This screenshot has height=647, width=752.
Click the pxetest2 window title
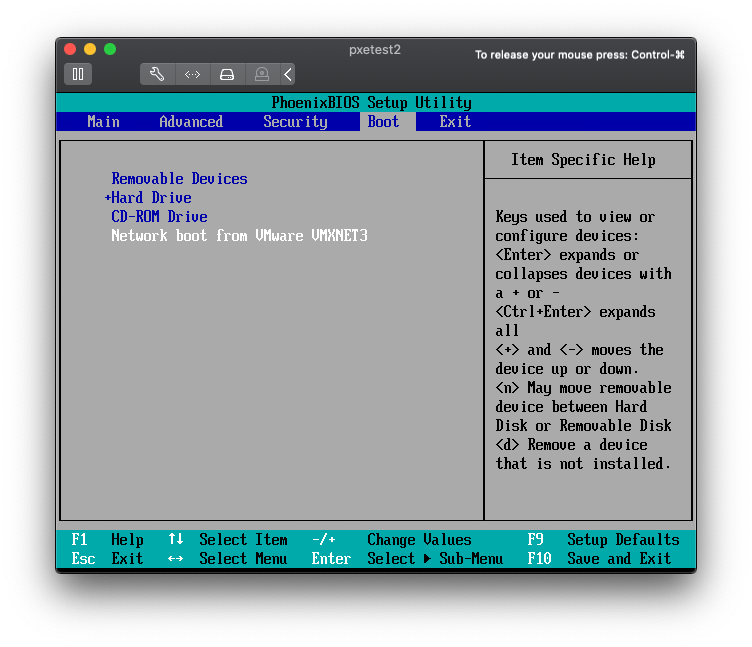pos(375,50)
